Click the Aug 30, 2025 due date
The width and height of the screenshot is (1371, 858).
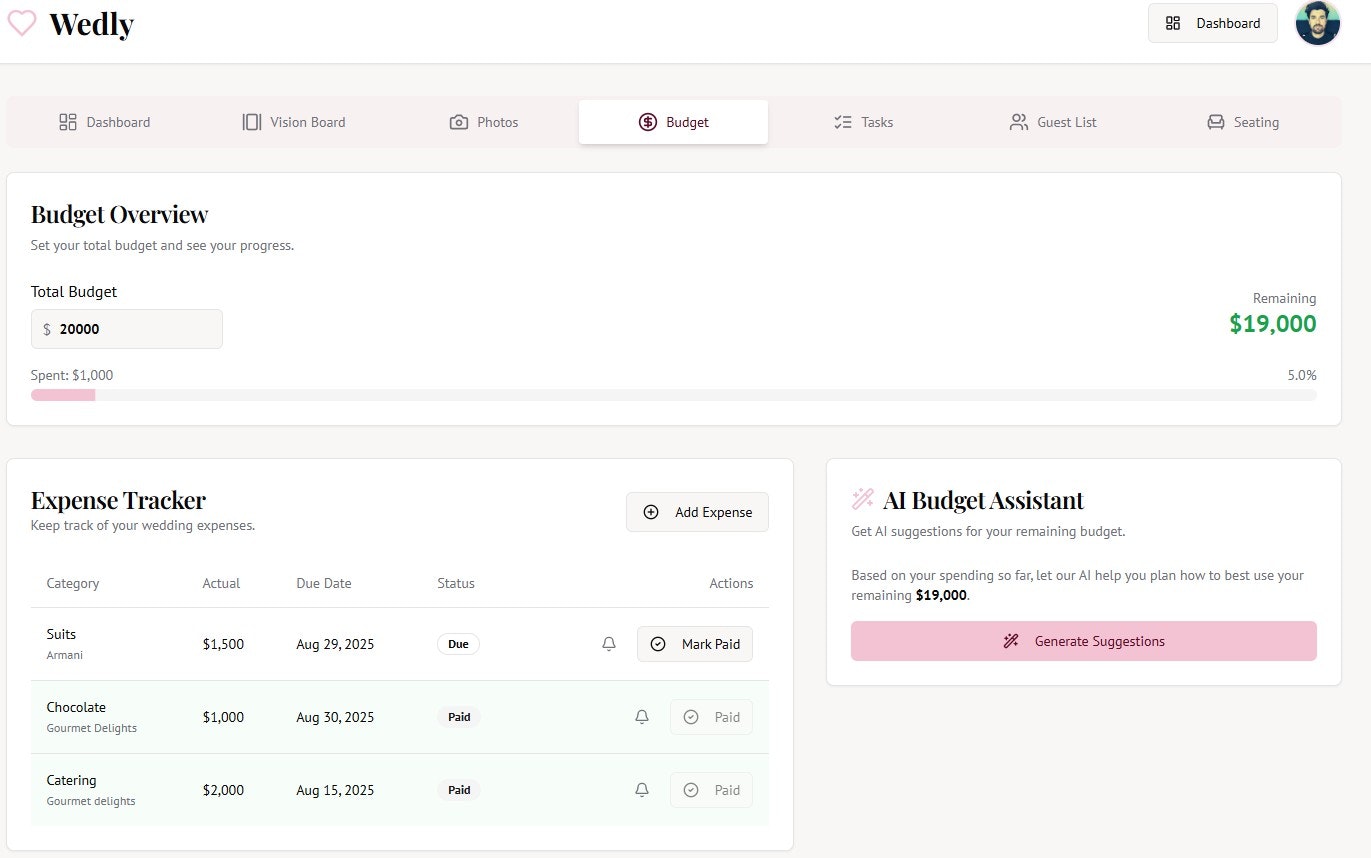(x=335, y=717)
